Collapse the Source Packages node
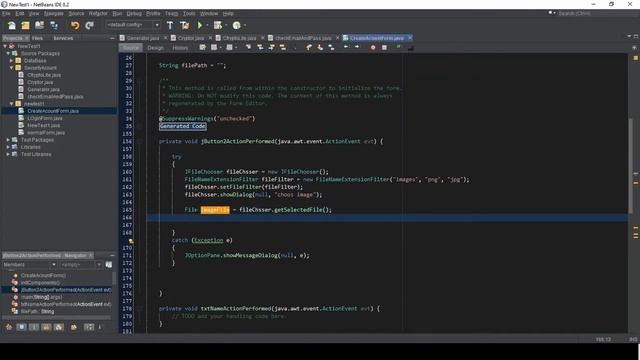Viewport: 640px width, 360px height. point(8,53)
